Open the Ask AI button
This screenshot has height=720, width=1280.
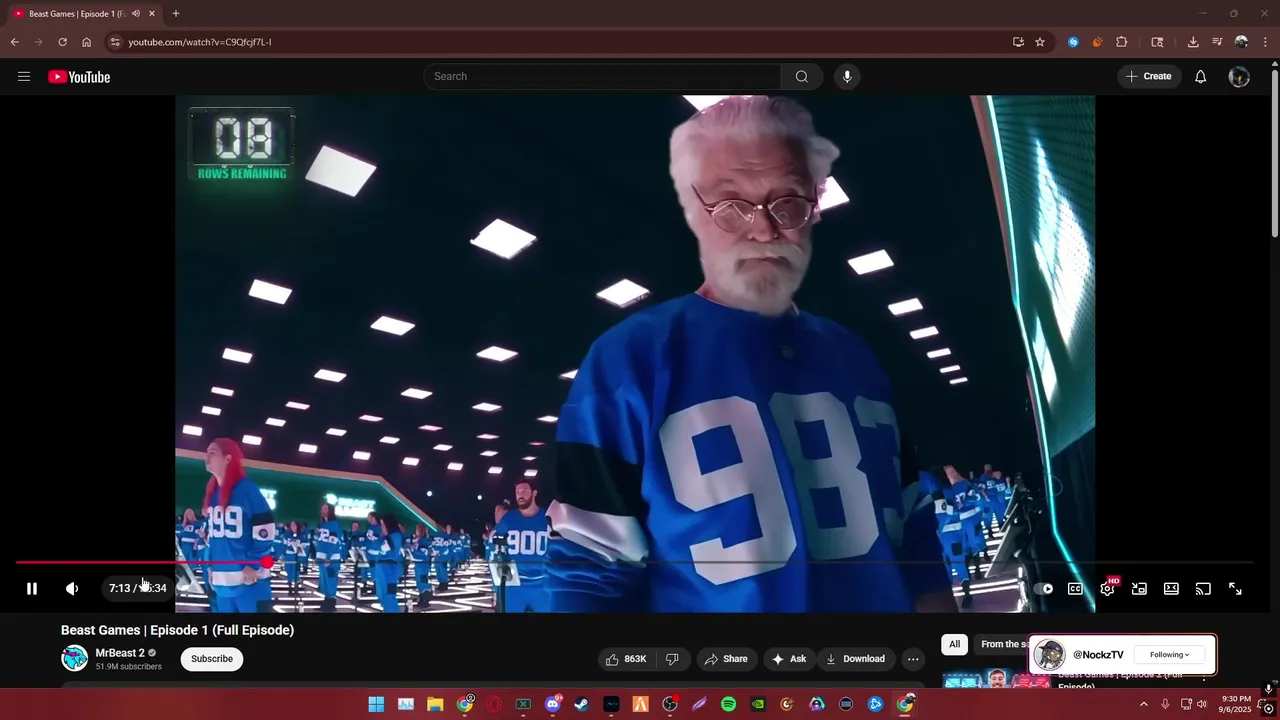[x=789, y=659]
